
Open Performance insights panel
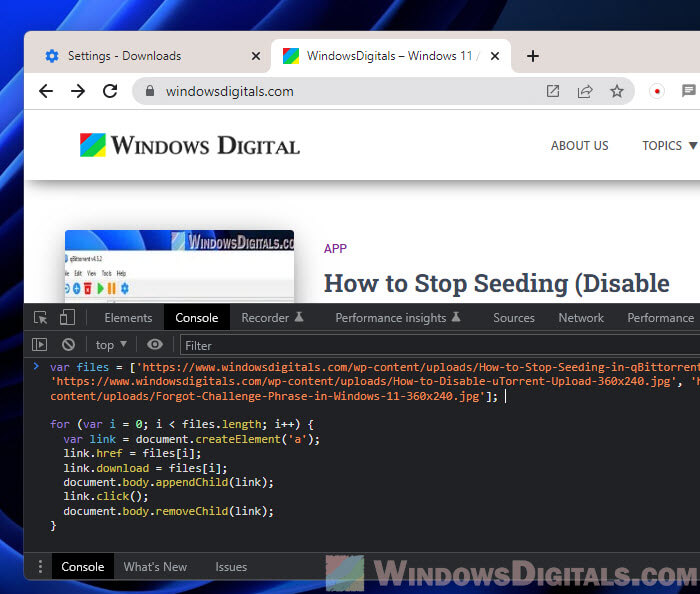(397, 318)
